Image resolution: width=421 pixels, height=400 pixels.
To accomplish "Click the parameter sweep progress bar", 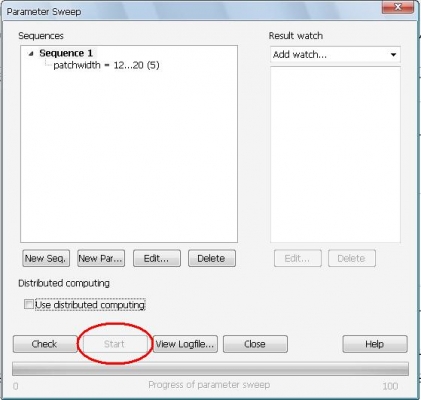I will click(210, 369).
